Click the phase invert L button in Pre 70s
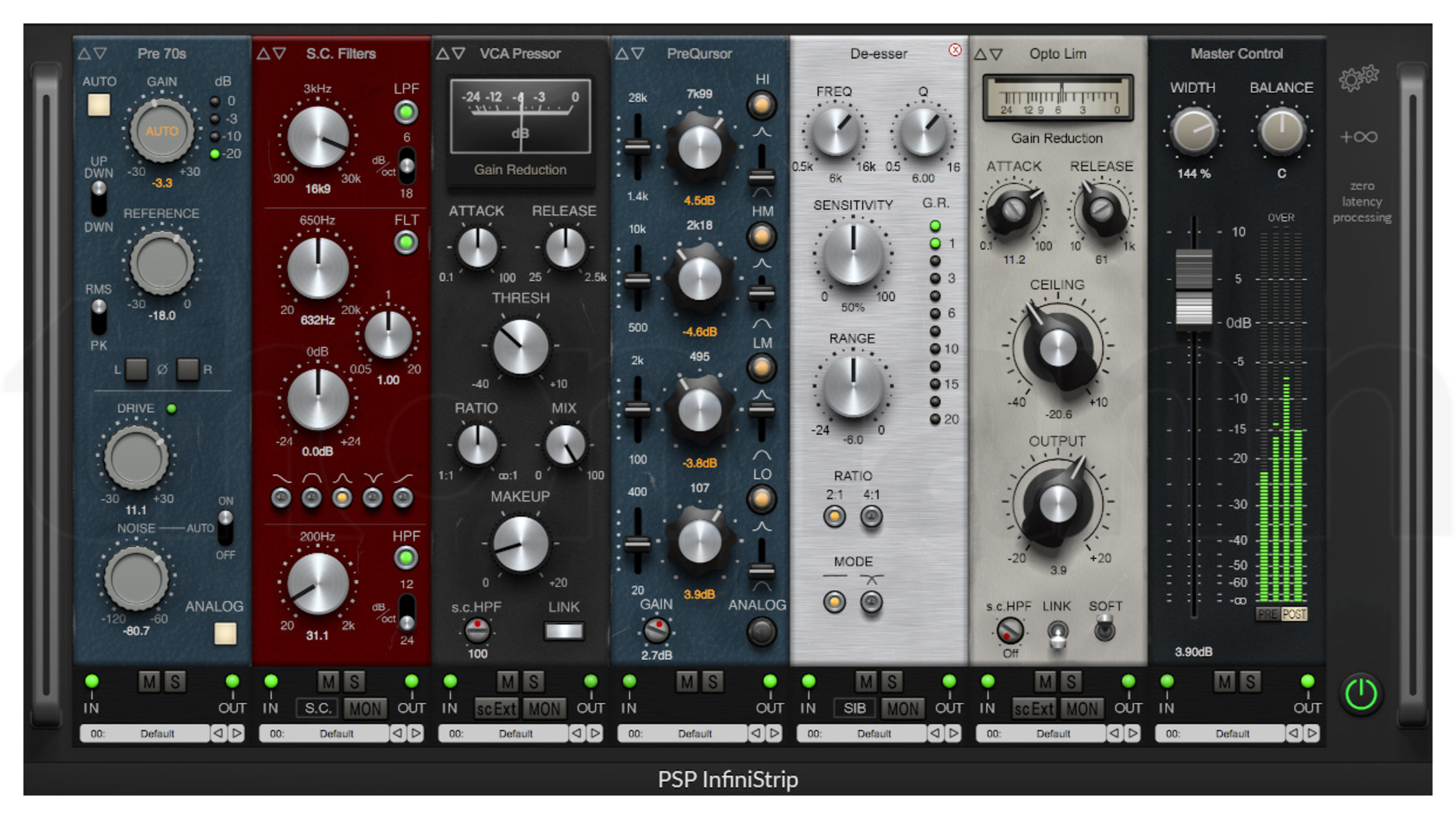 coord(136,369)
